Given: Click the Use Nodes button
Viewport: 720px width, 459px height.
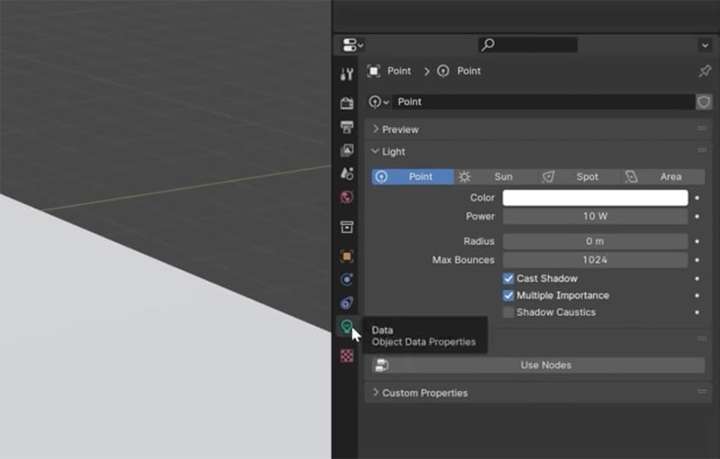Looking at the screenshot, I should (538, 365).
